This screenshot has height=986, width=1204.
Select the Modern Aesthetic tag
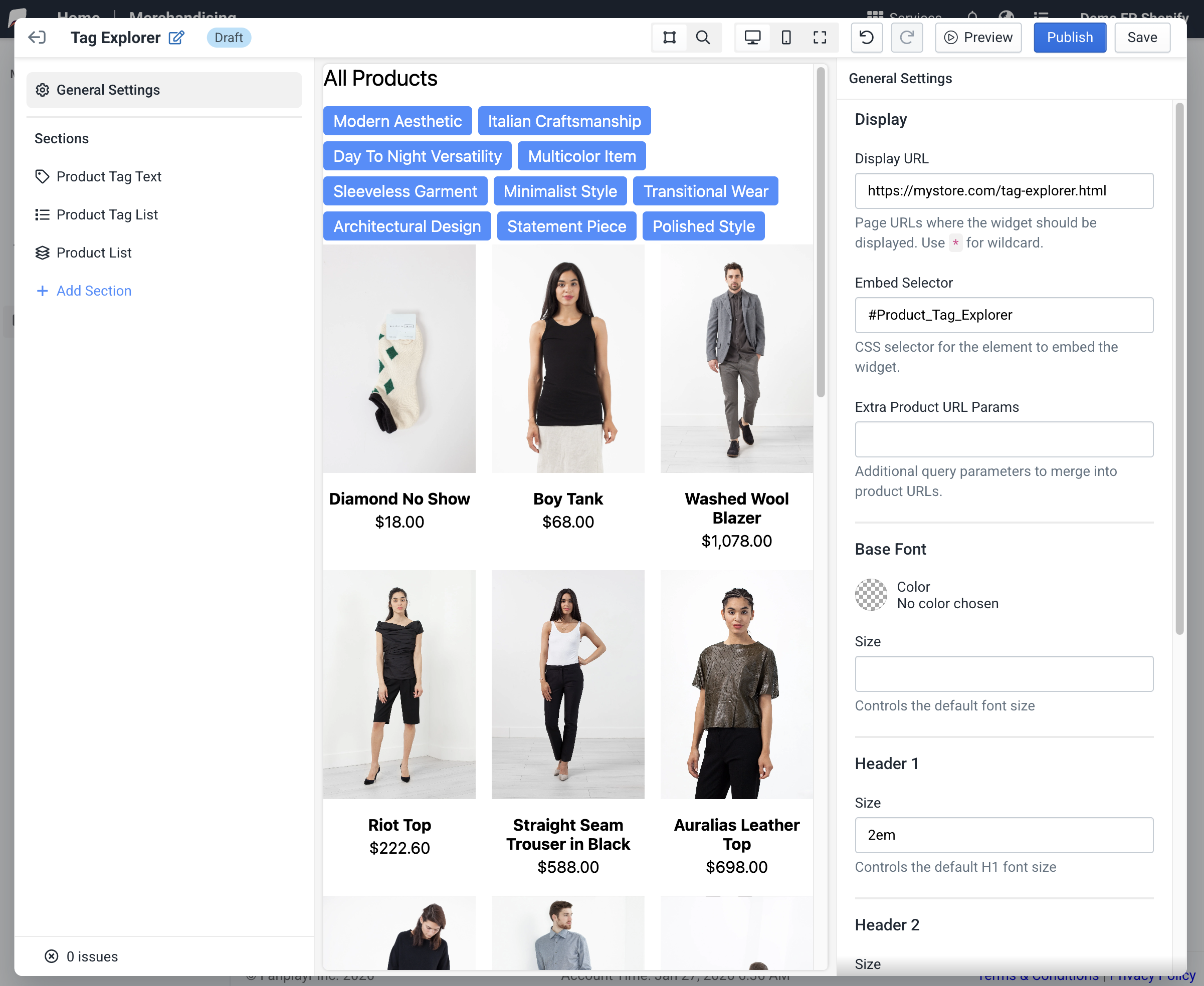tap(397, 121)
